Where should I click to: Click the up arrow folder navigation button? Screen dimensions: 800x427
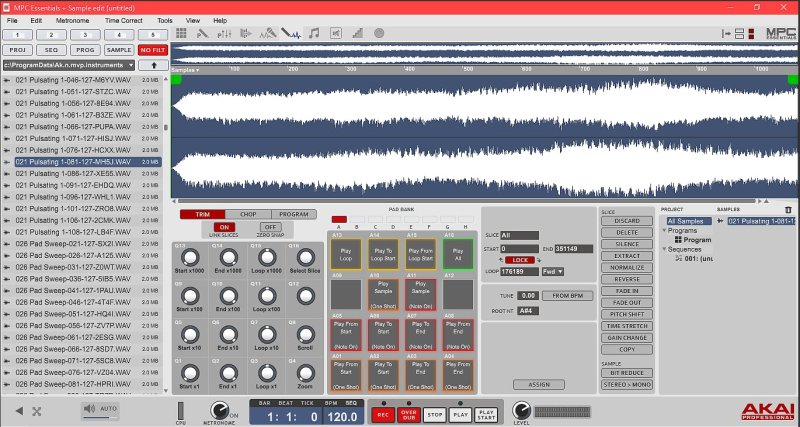(153, 65)
